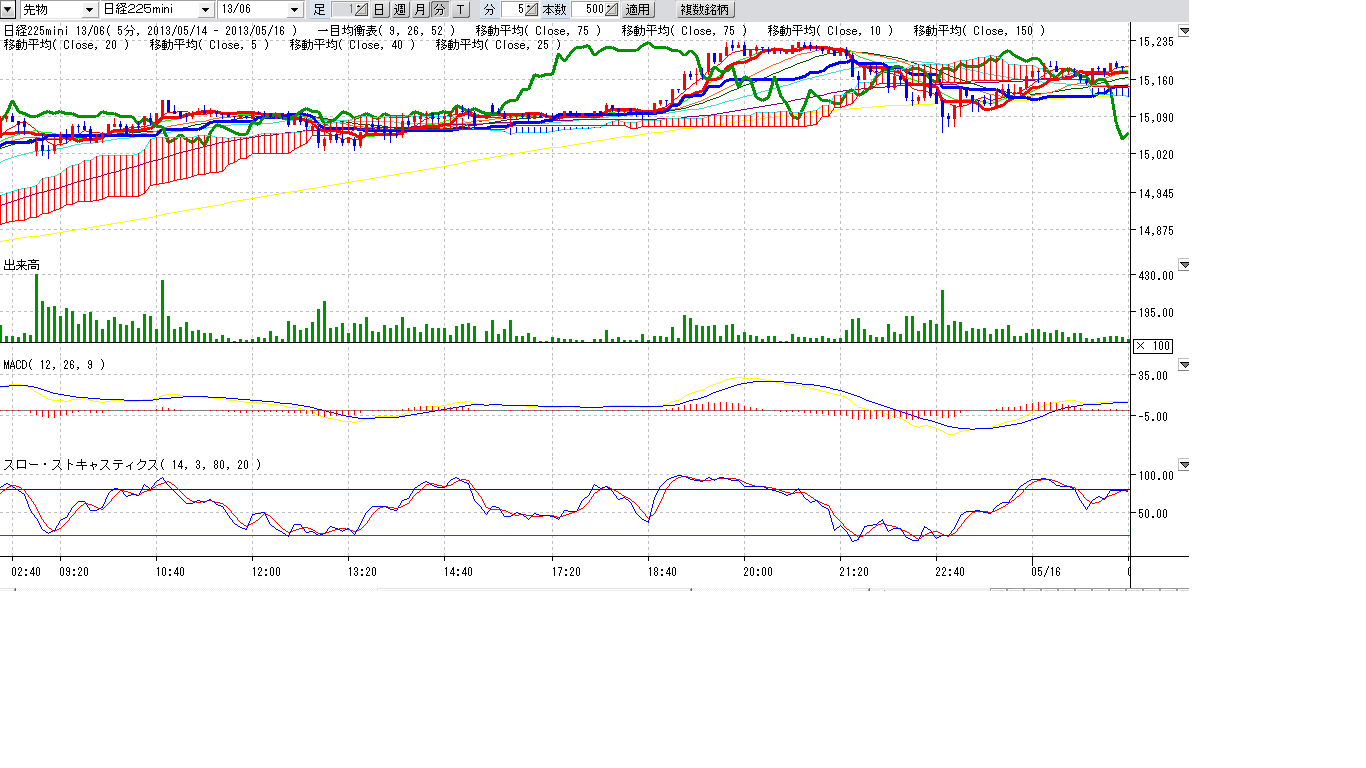Select the tick (T) chart button

pyautogui.click(x=459, y=10)
